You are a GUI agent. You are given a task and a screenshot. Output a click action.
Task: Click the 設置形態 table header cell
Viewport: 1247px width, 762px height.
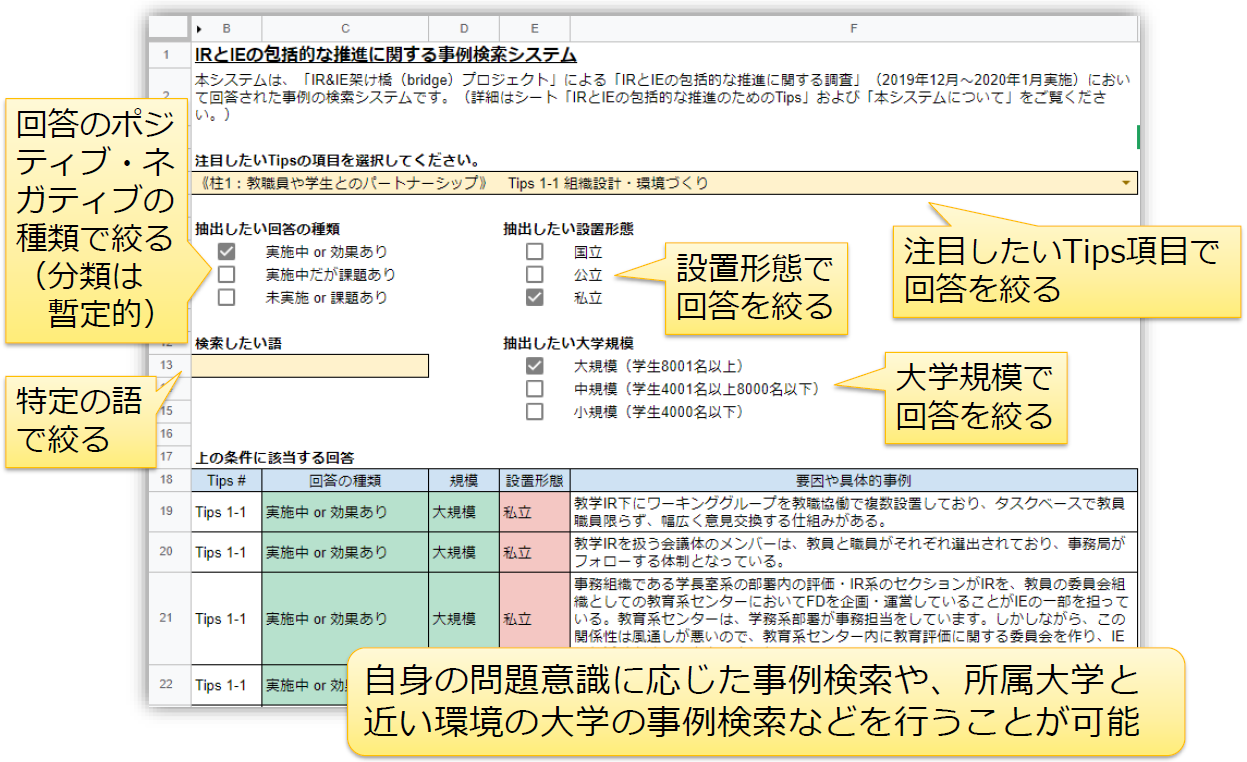point(534,480)
